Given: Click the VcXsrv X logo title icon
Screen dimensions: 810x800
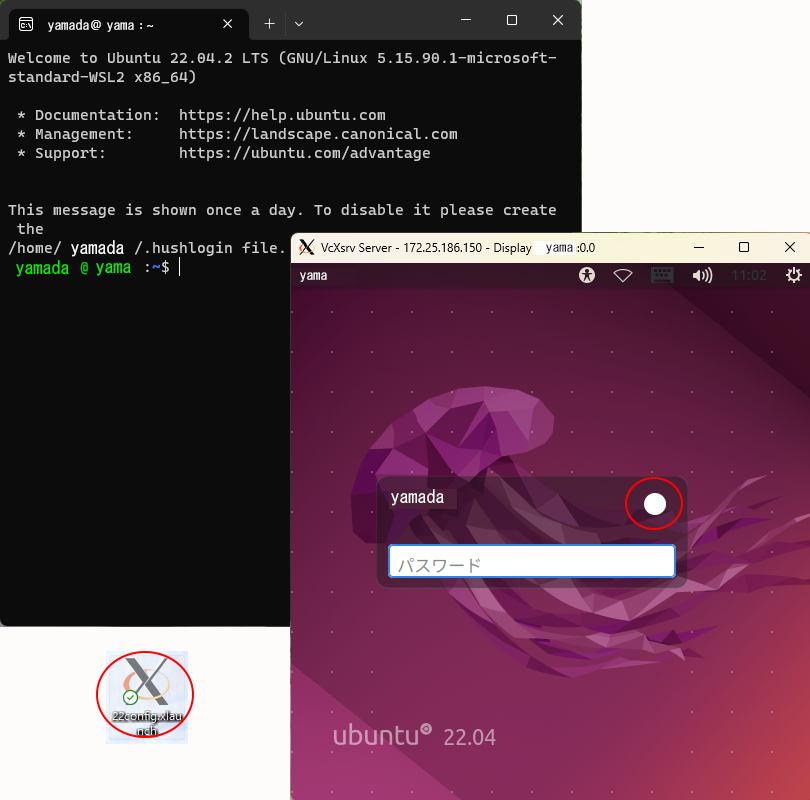Looking at the screenshot, I should tap(306, 247).
